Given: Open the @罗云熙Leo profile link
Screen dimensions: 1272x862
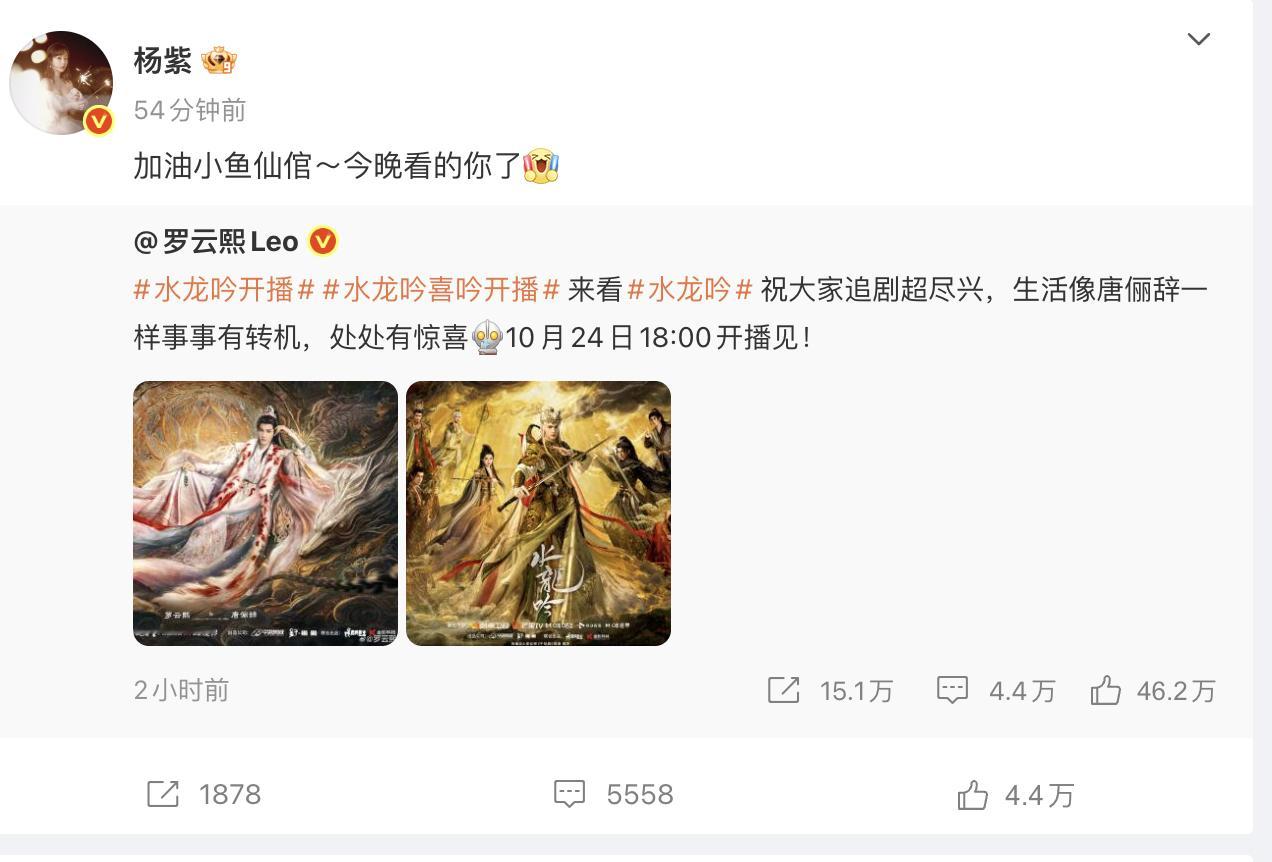Looking at the screenshot, I should tap(216, 242).
